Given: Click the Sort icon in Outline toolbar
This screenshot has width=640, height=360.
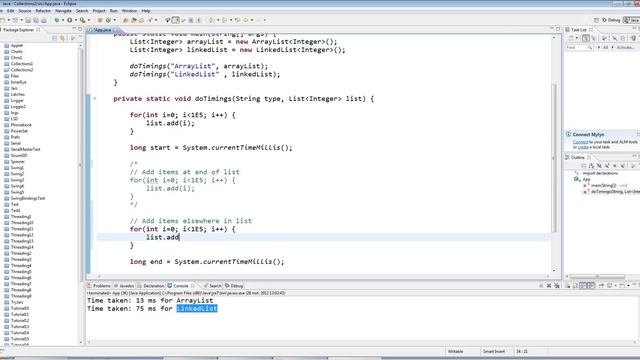Looking at the screenshot, I should (x=591, y=166).
